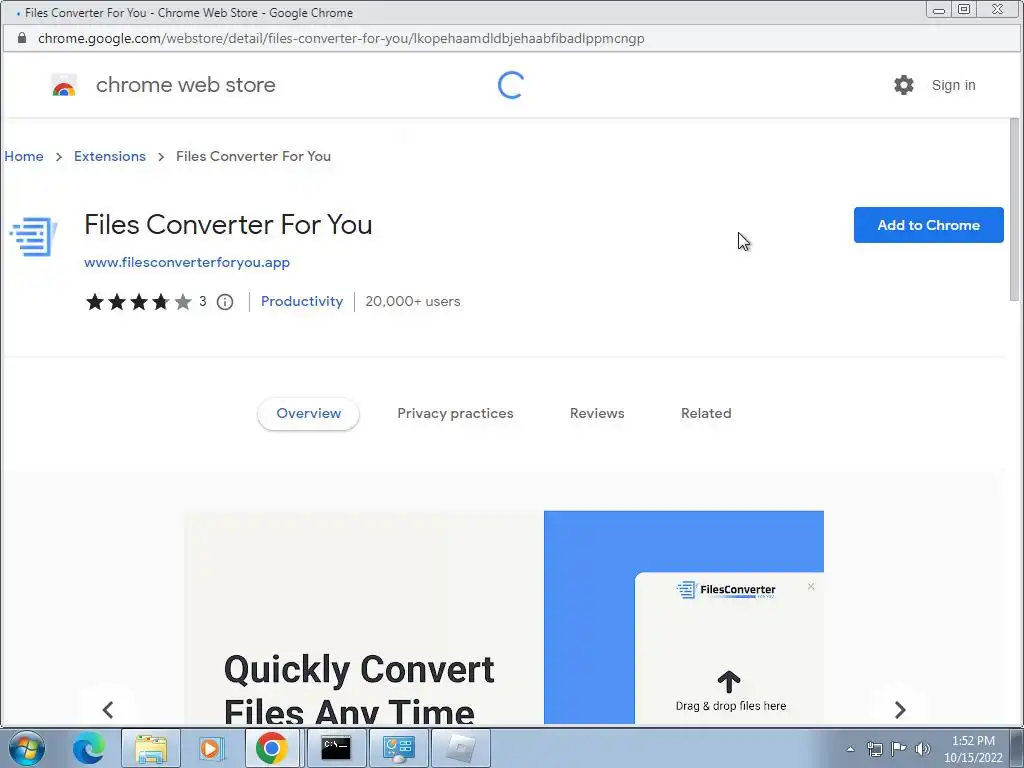Go to the Related tab
Screen dimensions: 1024x768
706,413
